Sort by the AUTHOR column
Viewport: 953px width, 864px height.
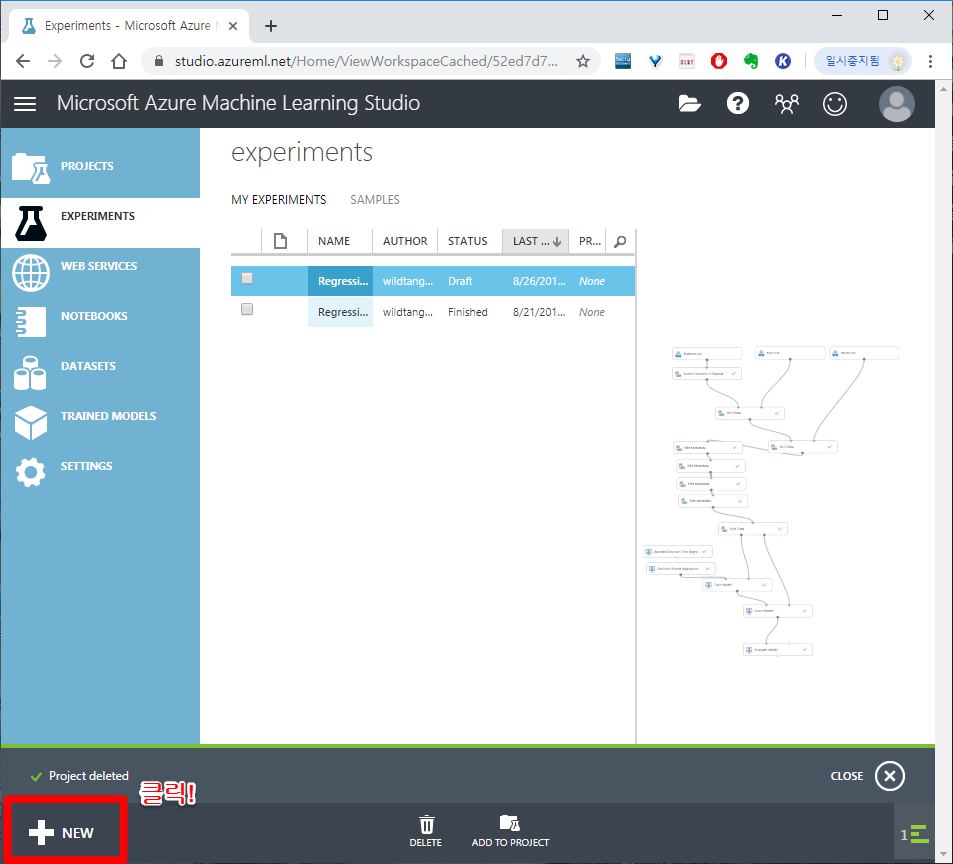tap(405, 241)
